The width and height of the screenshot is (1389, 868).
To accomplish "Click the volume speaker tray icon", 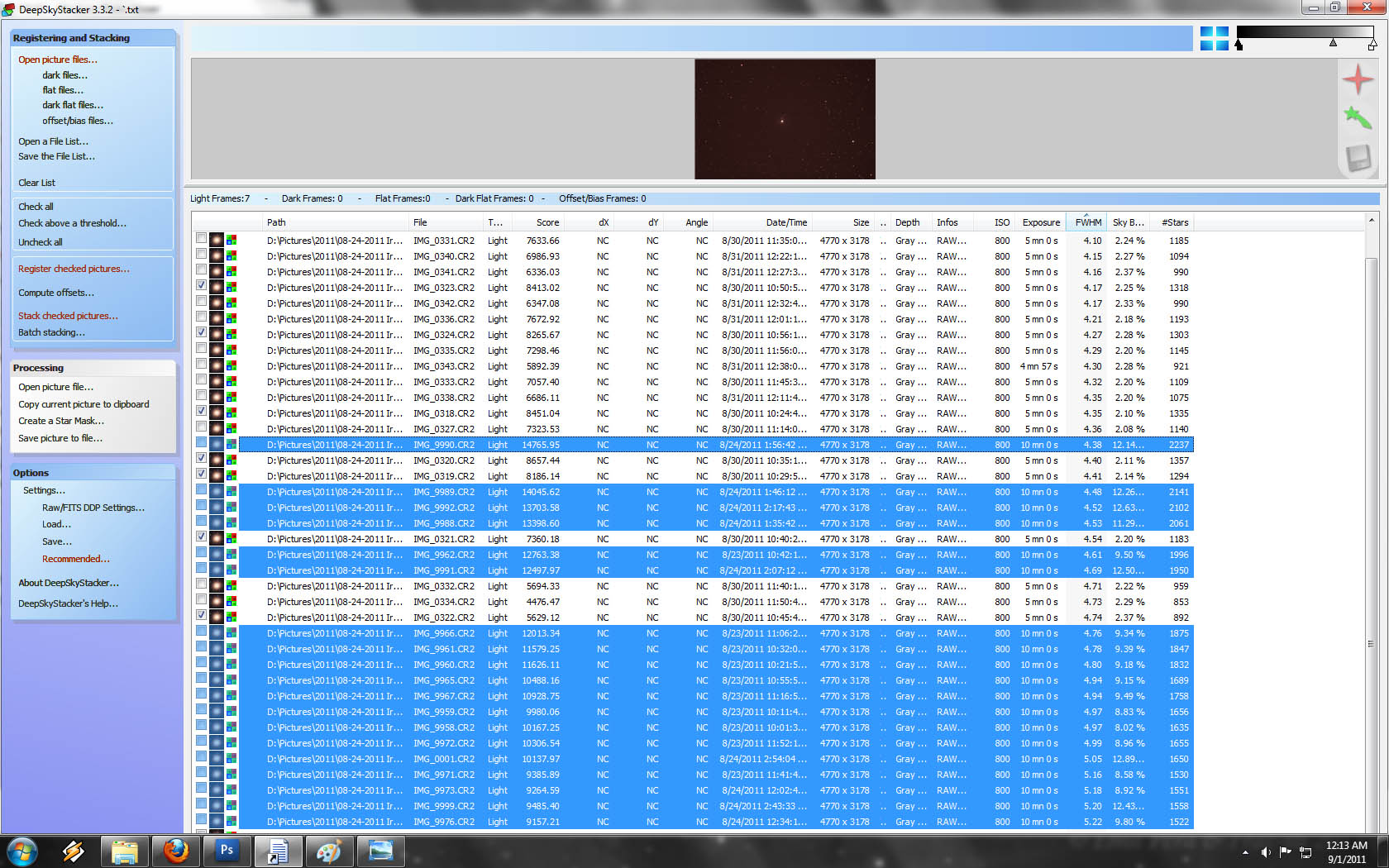I will pyautogui.click(x=1266, y=851).
